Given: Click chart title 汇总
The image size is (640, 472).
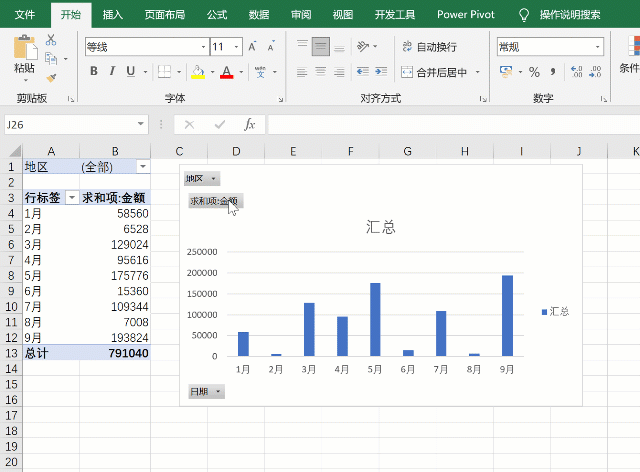Looking at the screenshot, I should [x=380, y=227].
